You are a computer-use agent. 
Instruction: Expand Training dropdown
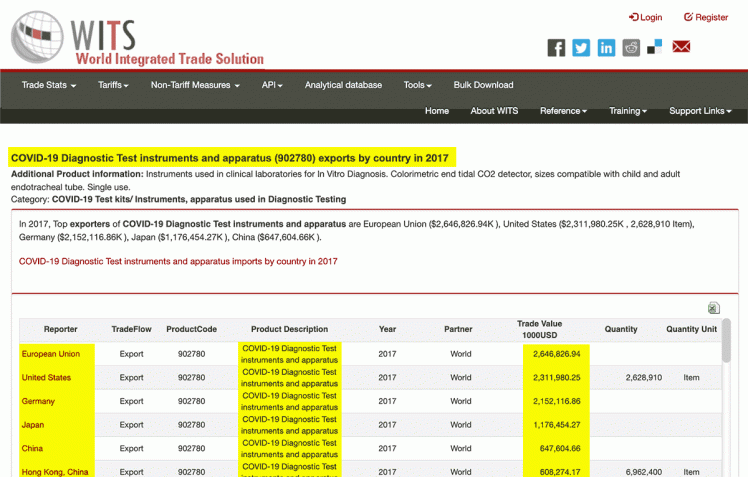(628, 111)
